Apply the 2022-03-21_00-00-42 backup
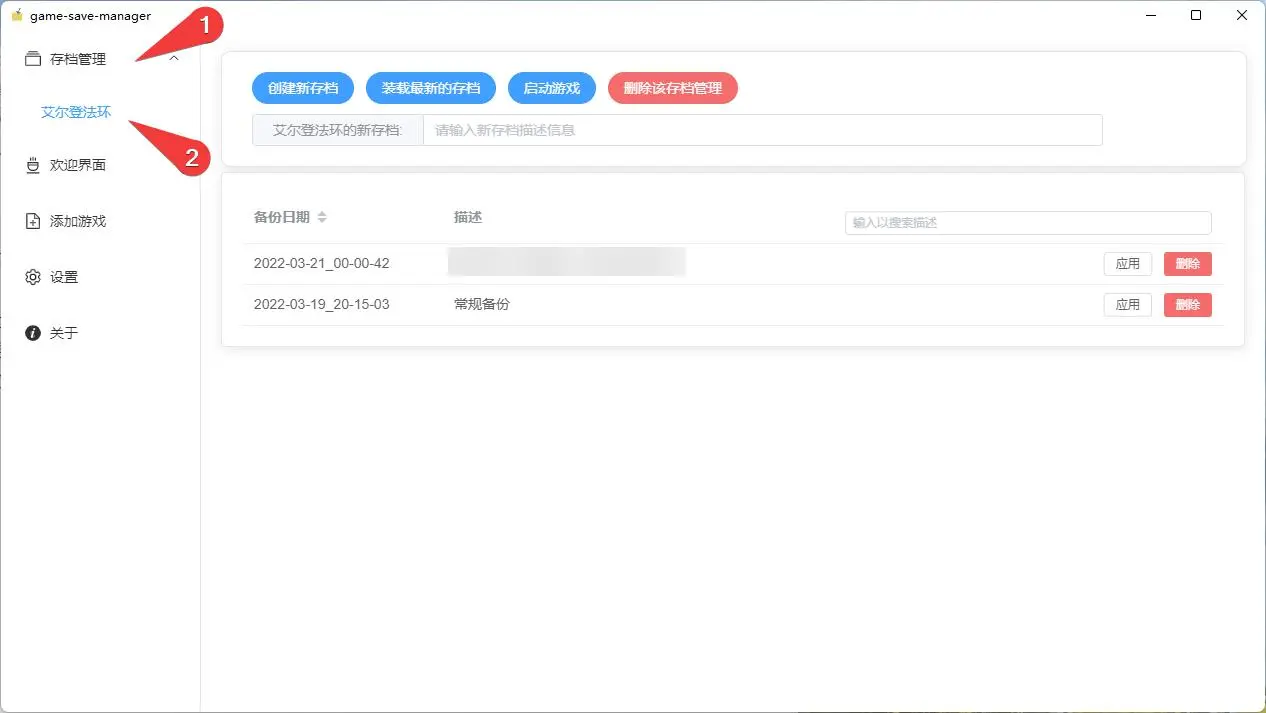1266x713 pixels. click(1128, 264)
